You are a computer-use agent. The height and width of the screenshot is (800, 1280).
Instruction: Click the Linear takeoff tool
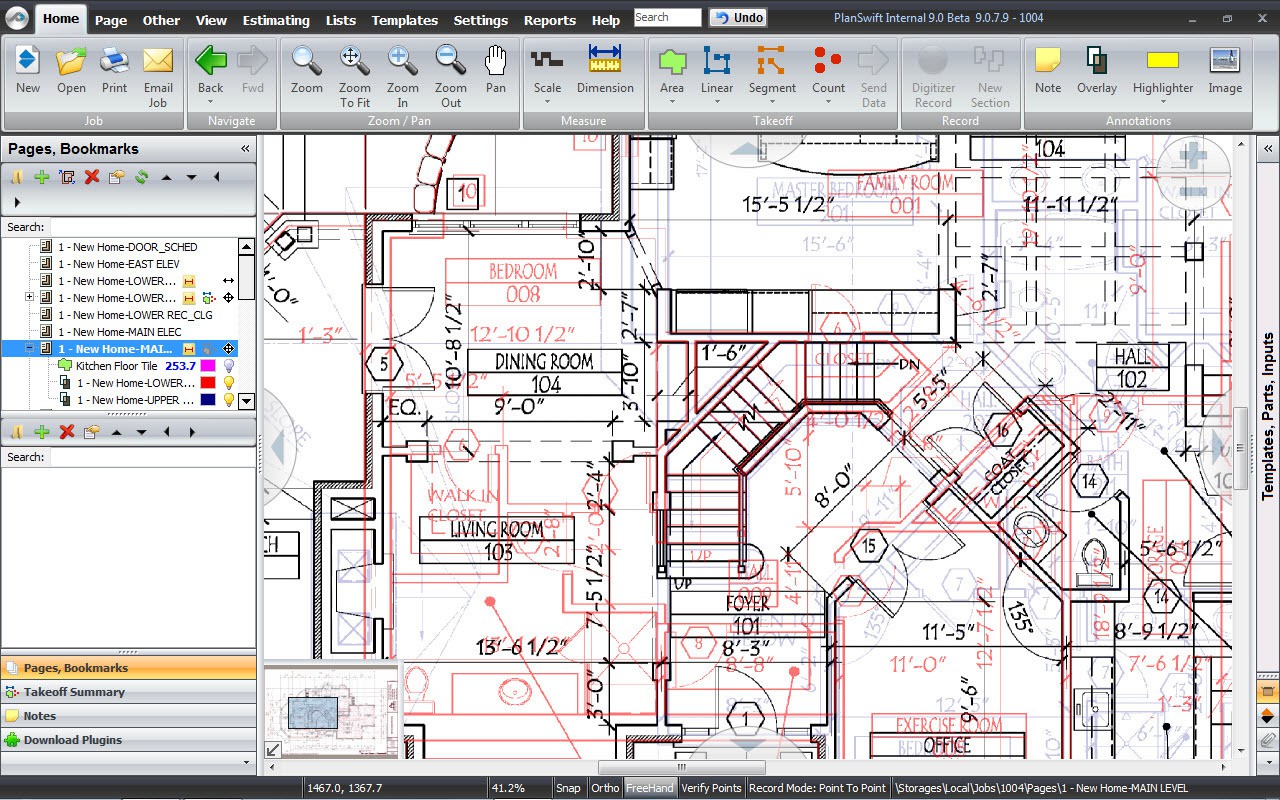coord(716,70)
